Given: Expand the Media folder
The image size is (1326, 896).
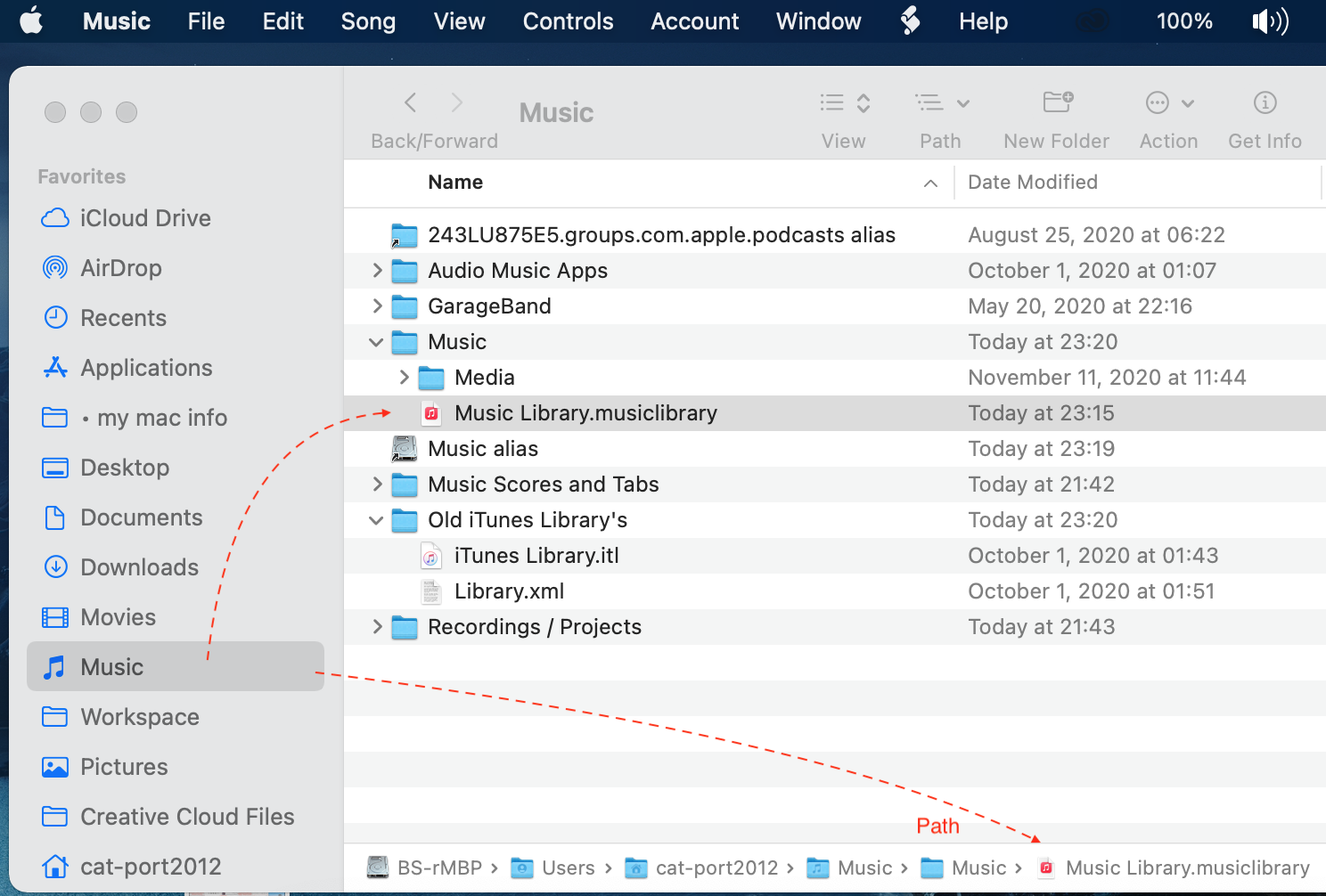Looking at the screenshot, I should 404,378.
